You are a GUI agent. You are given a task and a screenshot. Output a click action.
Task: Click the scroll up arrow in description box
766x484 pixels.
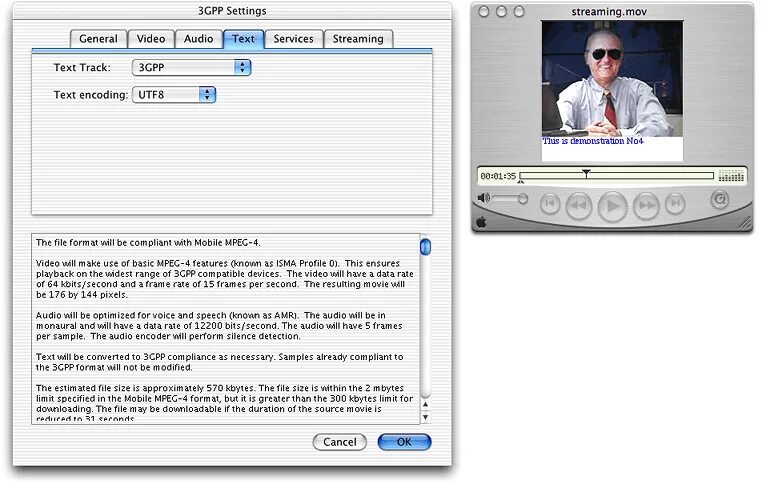click(x=426, y=404)
